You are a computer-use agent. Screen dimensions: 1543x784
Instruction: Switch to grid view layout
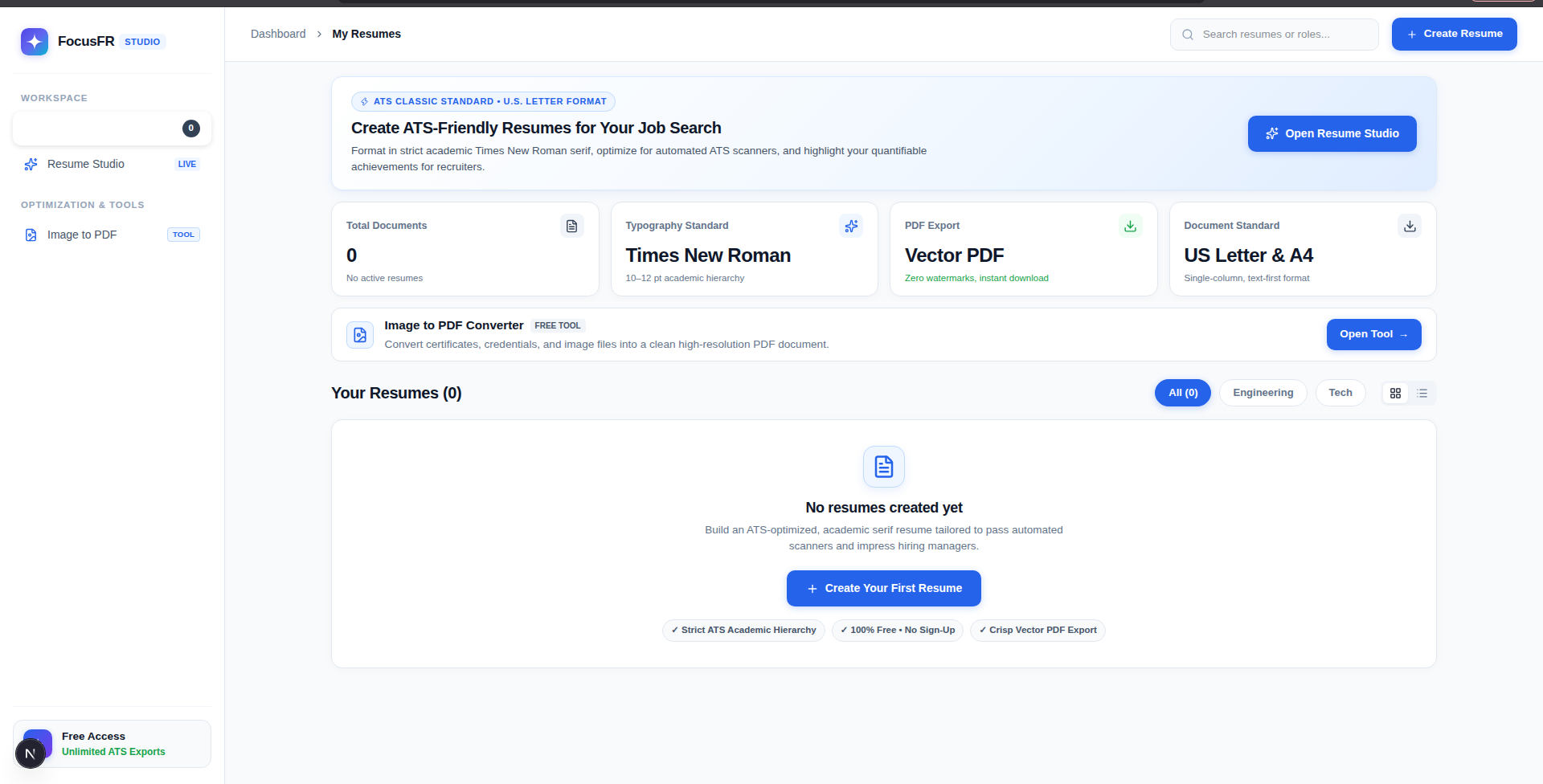(1395, 393)
